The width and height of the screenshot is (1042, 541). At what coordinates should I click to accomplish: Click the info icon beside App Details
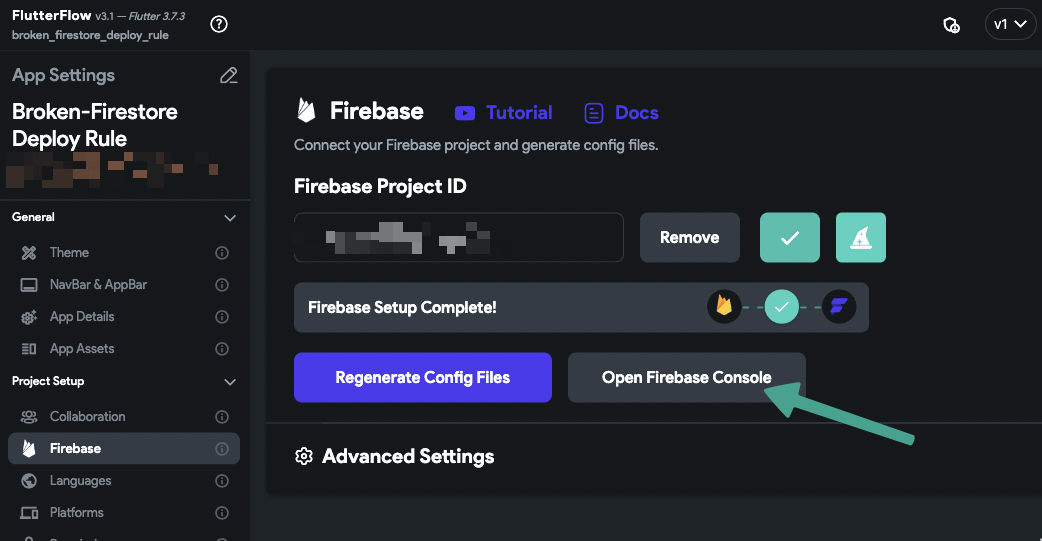pos(222,317)
